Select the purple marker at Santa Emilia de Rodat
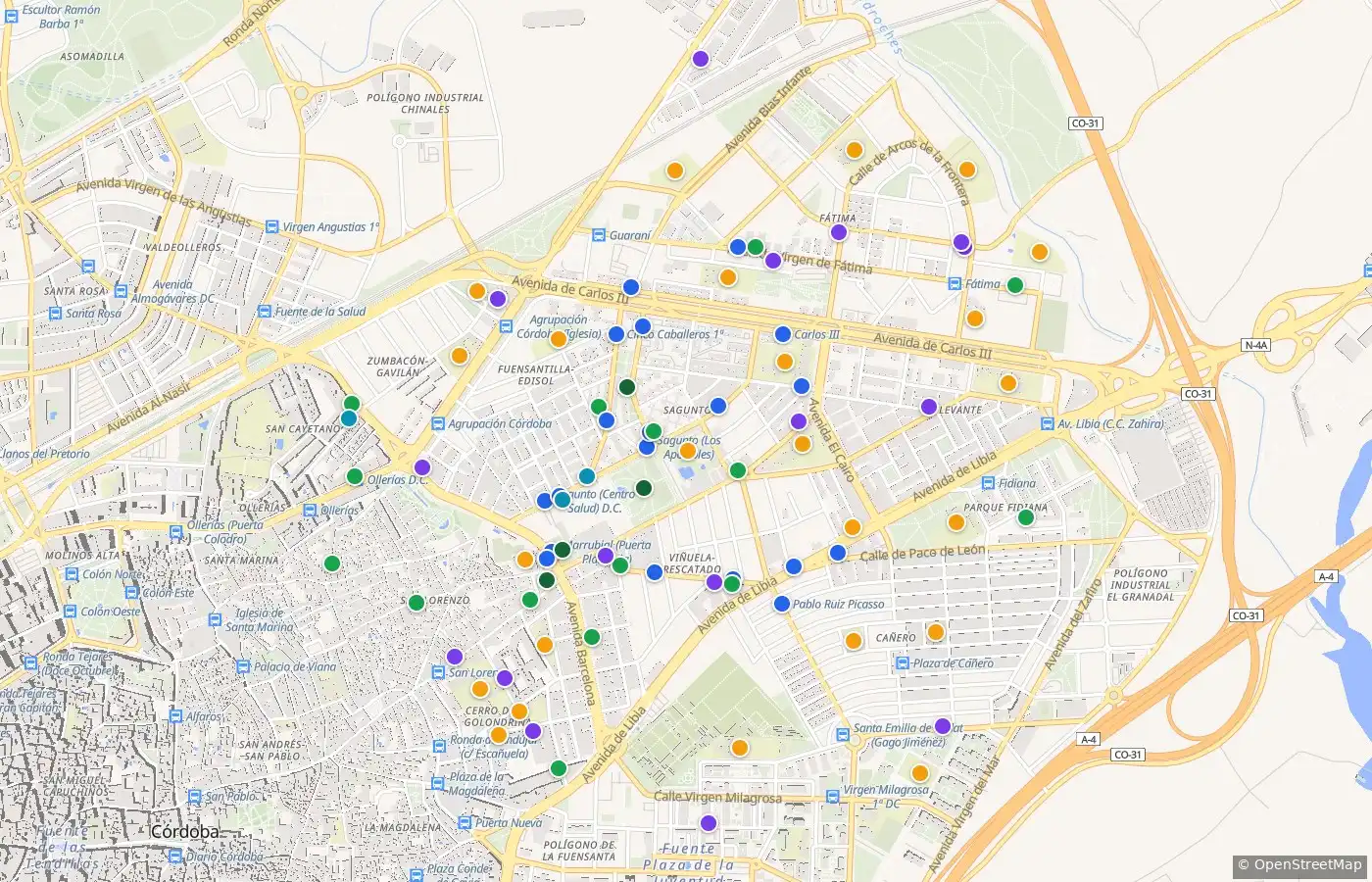1372x882 pixels. [x=943, y=726]
